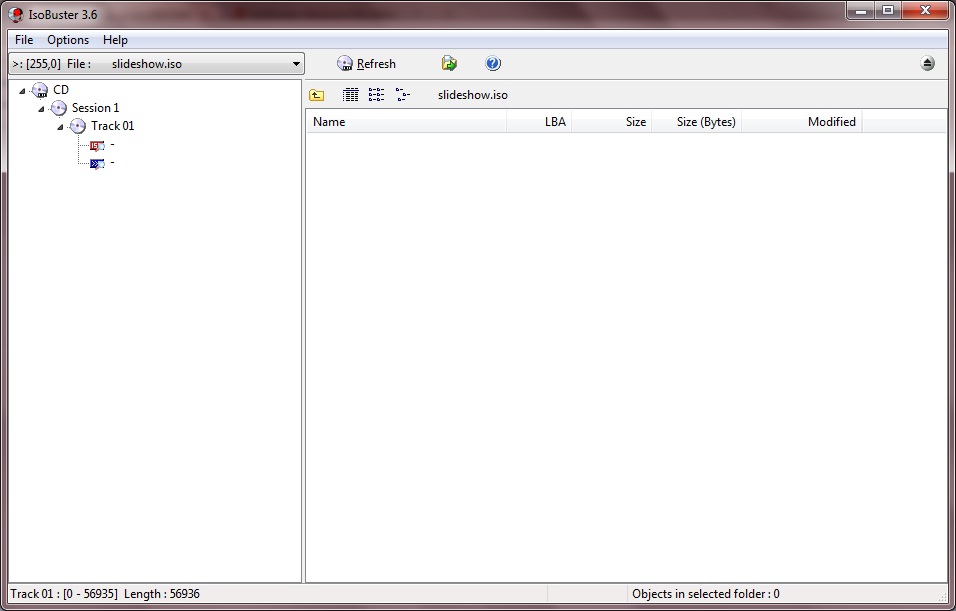Open the file selection dropdown
Screen dimensions: 956x611
[x=297, y=62]
